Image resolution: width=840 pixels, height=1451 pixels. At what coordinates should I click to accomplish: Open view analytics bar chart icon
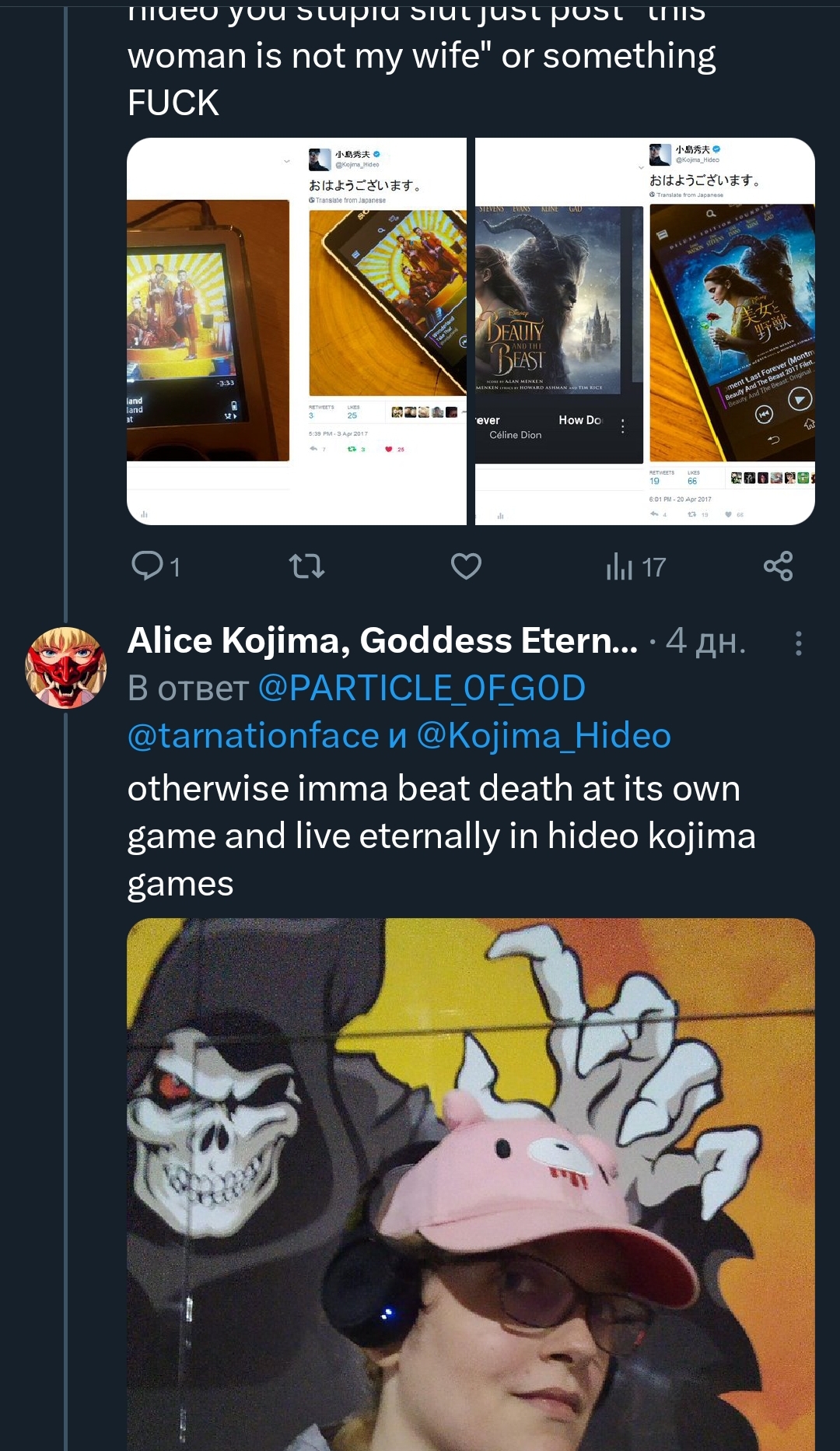pyautogui.click(x=619, y=566)
